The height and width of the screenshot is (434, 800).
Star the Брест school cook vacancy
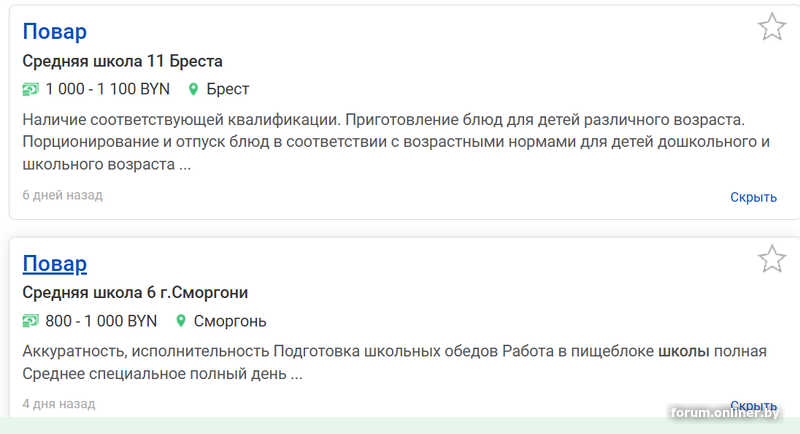pos(771,27)
